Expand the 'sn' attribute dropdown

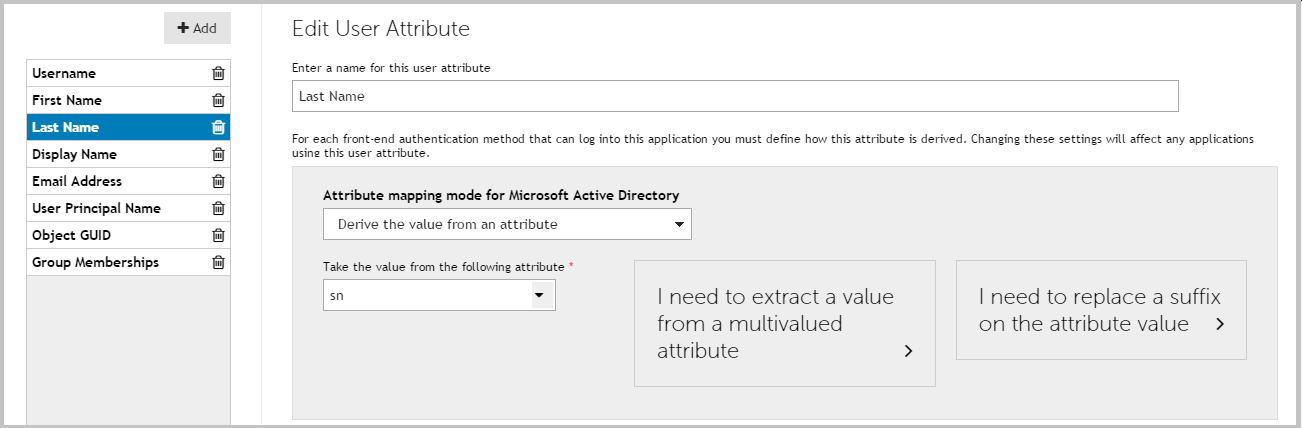pyautogui.click(x=439, y=295)
